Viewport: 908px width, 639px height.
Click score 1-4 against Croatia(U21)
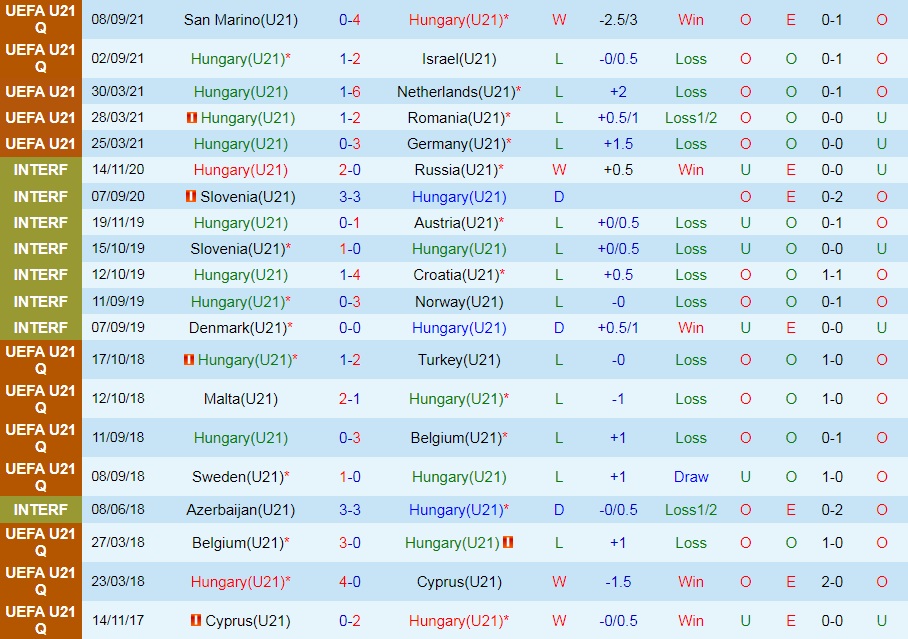[x=350, y=275]
